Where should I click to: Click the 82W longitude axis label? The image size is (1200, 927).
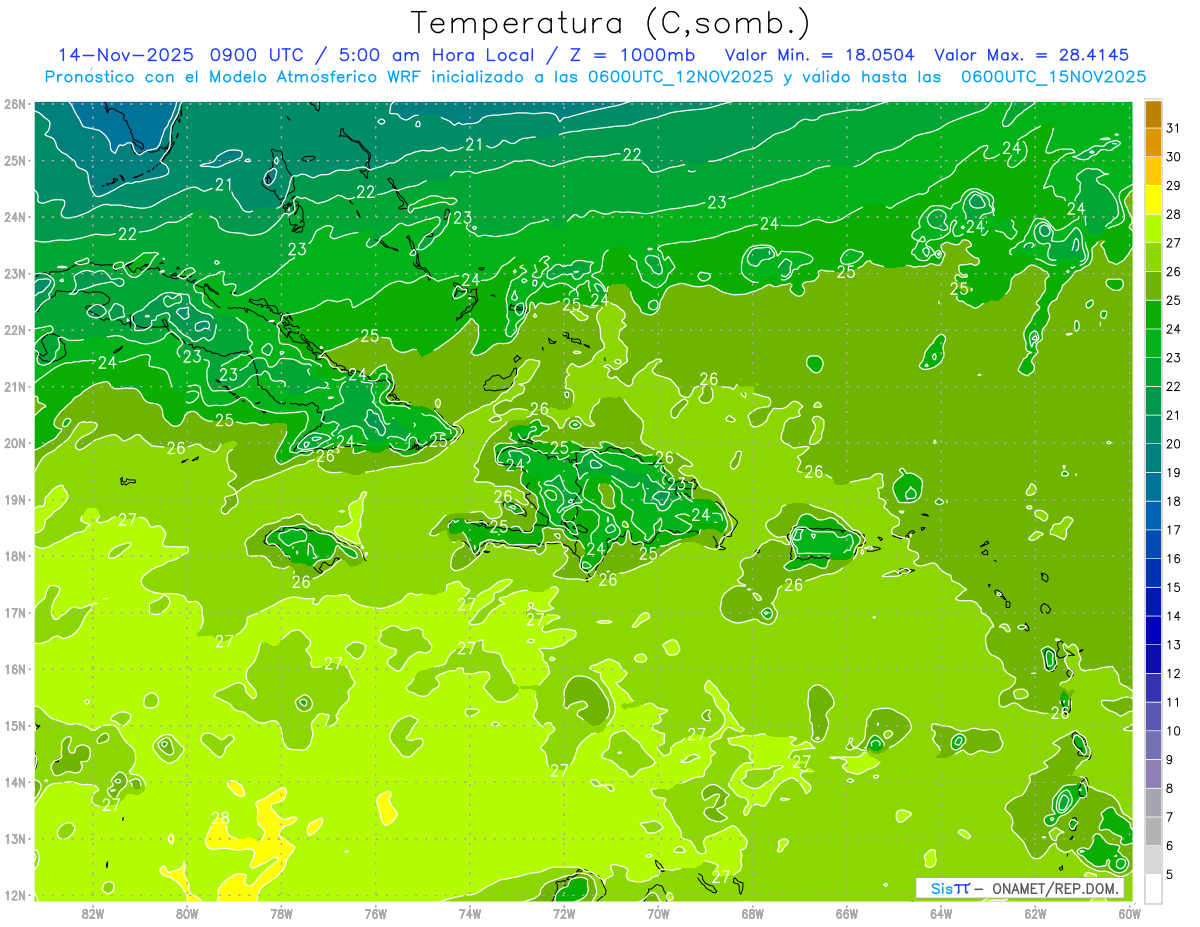click(x=93, y=913)
